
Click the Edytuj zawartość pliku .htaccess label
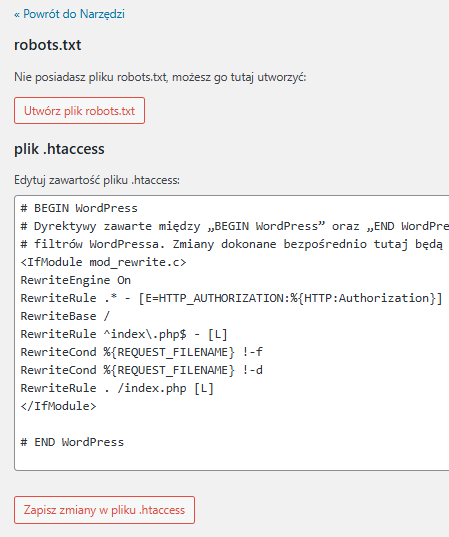[x=97, y=180]
